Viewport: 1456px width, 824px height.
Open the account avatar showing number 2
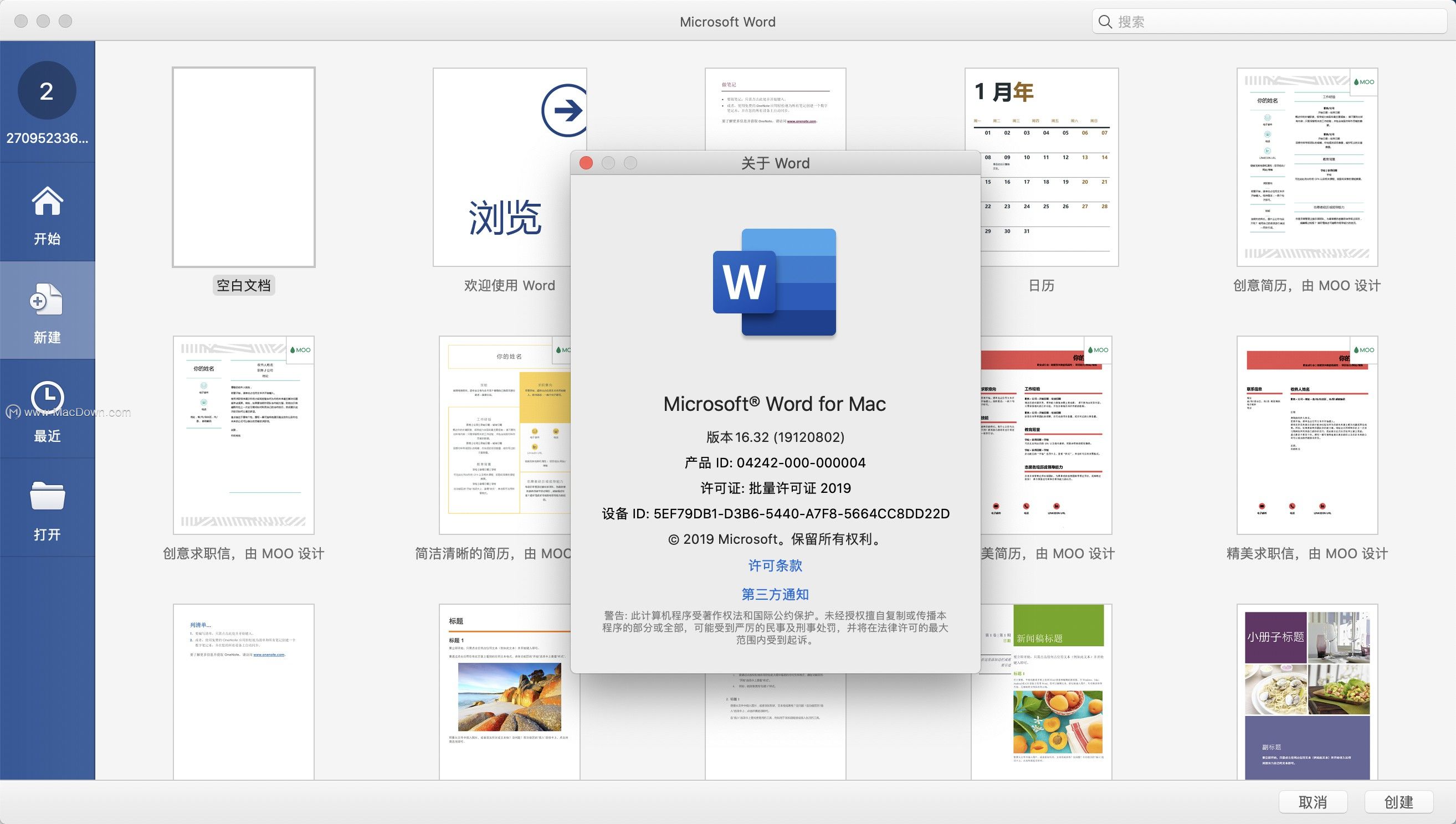point(47,91)
